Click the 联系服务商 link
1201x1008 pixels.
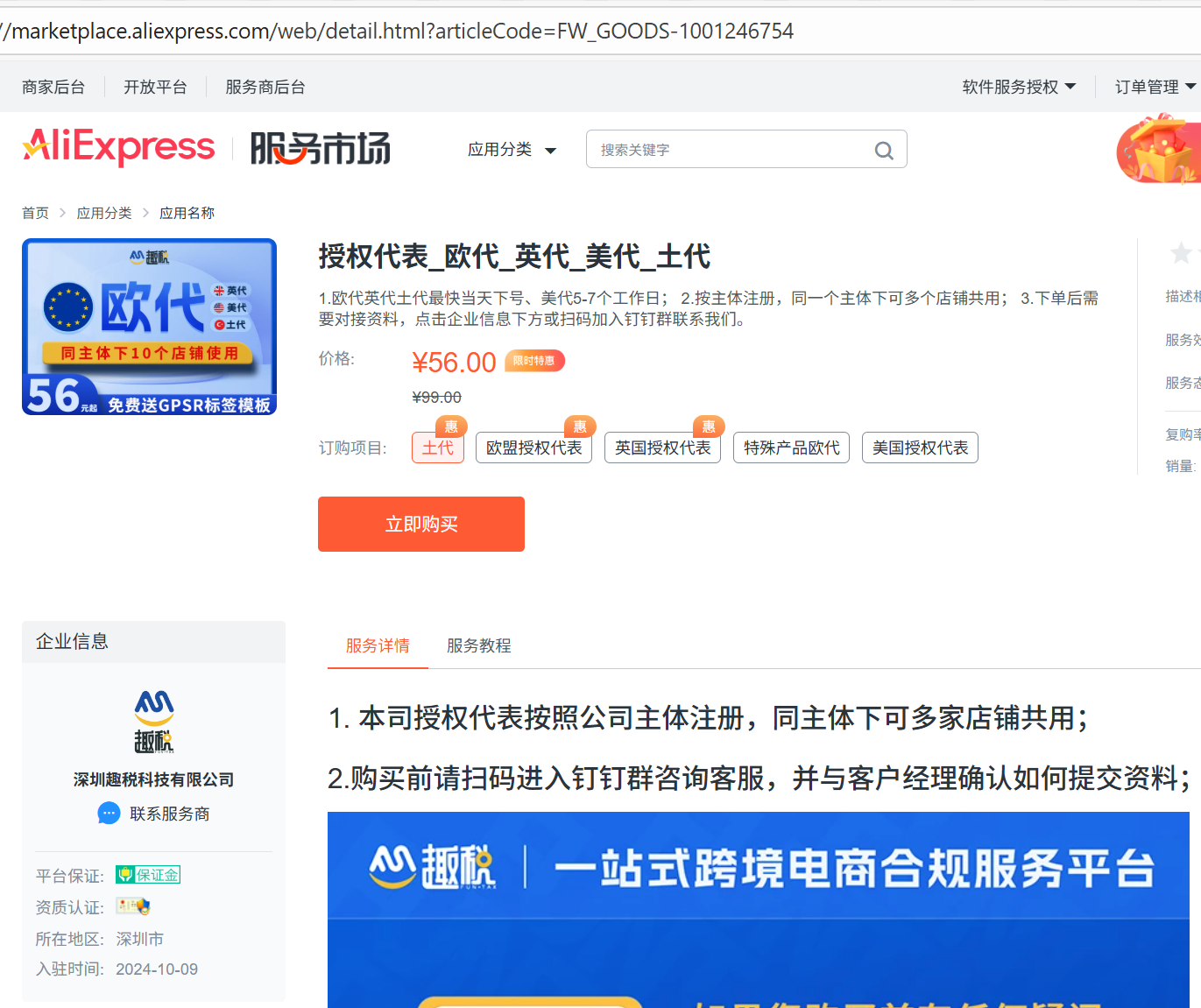(x=170, y=814)
